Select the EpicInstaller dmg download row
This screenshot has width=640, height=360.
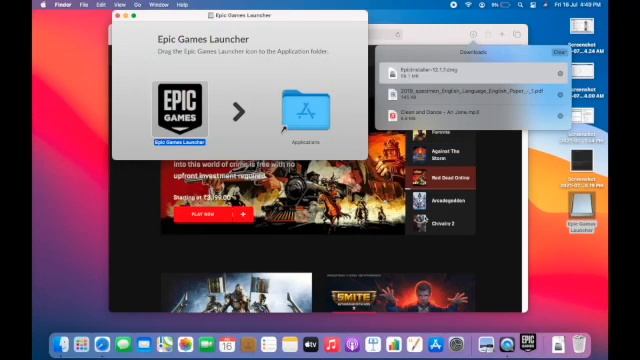pos(473,73)
